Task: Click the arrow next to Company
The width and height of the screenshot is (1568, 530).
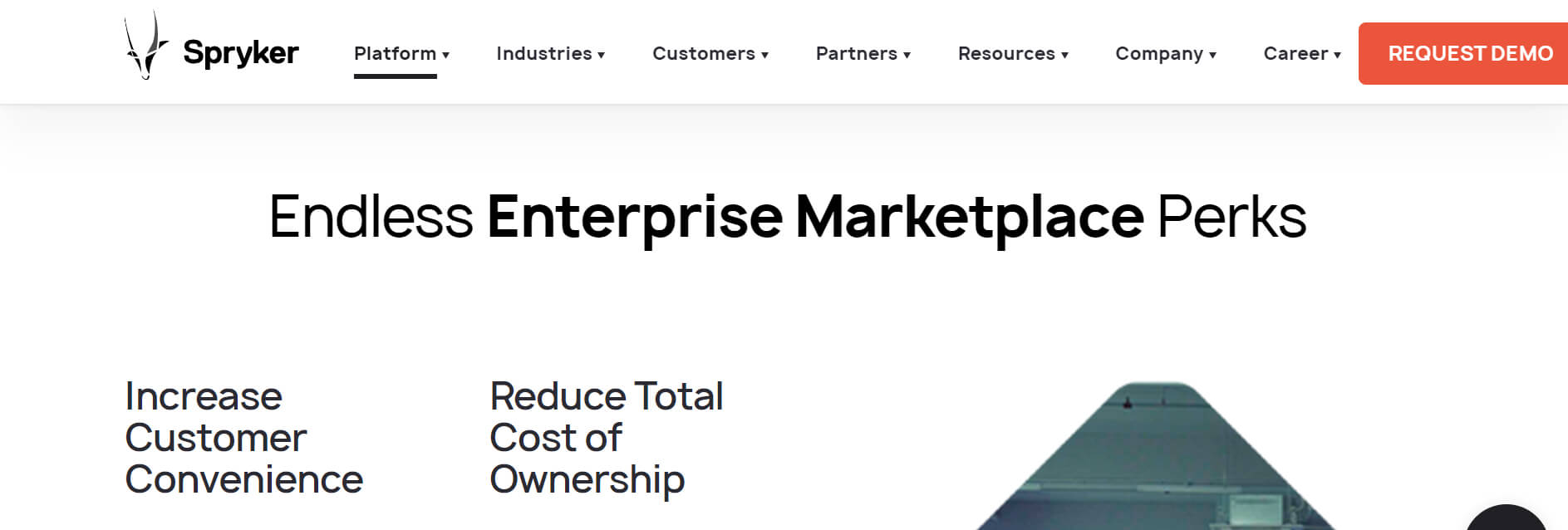Action: [x=1213, y=55]
